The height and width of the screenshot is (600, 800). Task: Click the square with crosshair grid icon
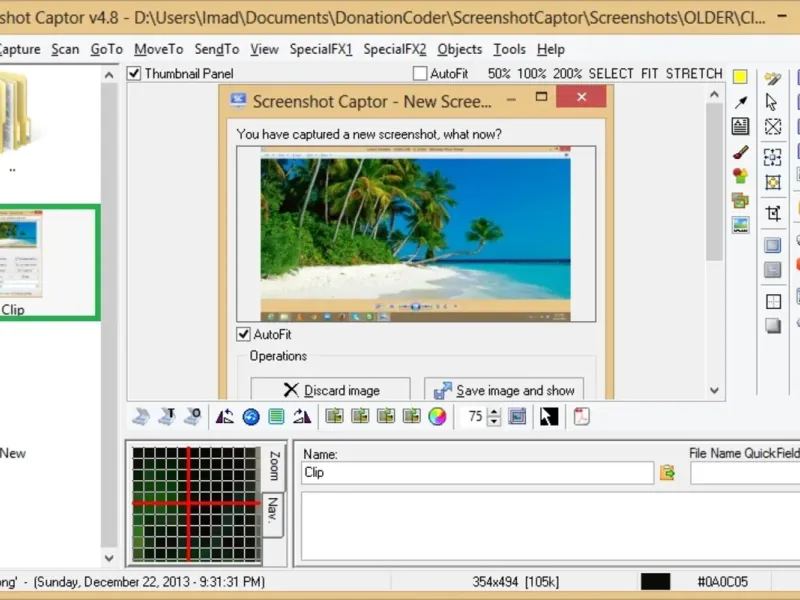(772, 302)
